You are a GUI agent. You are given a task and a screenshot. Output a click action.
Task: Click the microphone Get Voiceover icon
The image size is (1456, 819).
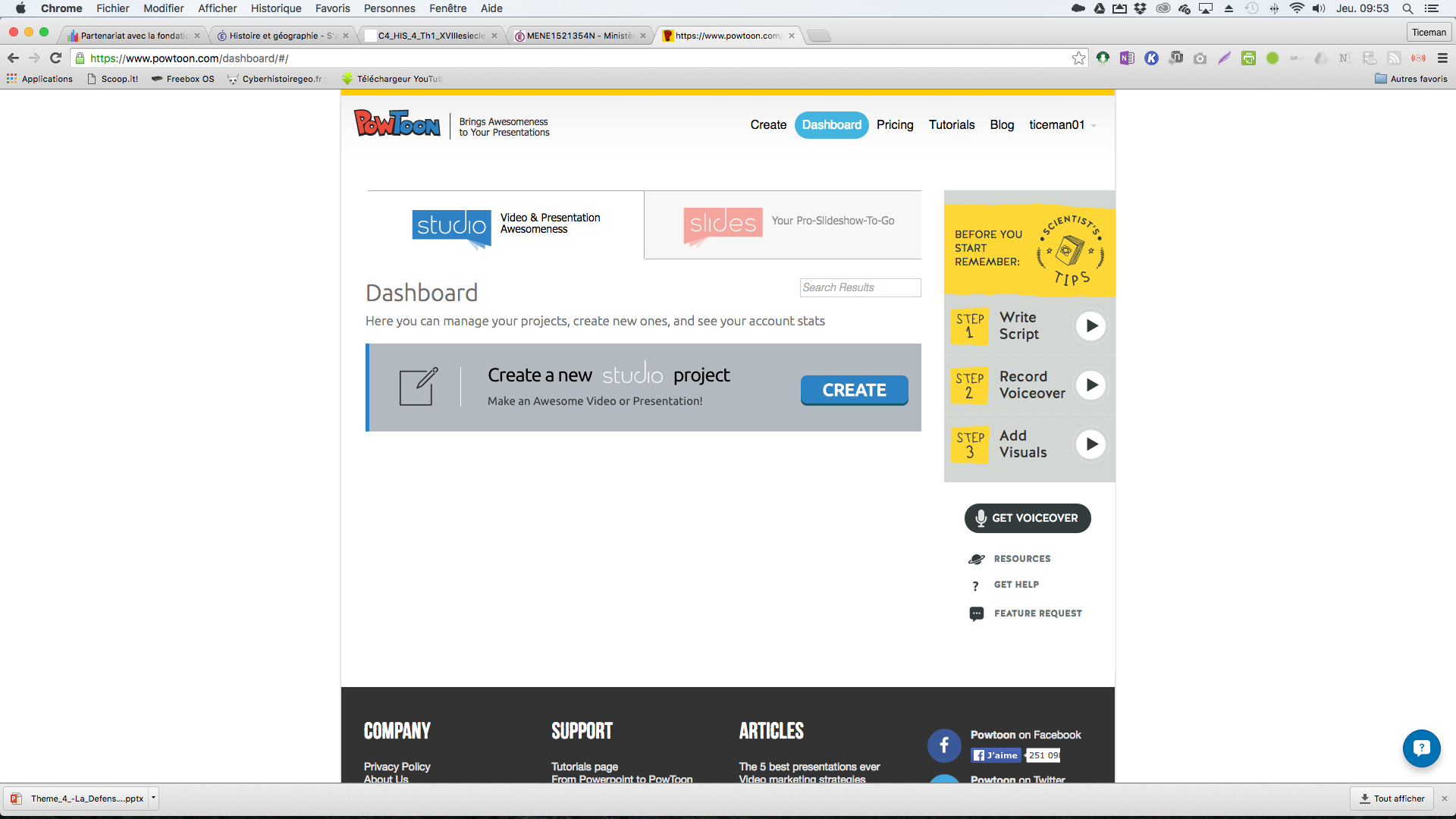coord(981,518)
